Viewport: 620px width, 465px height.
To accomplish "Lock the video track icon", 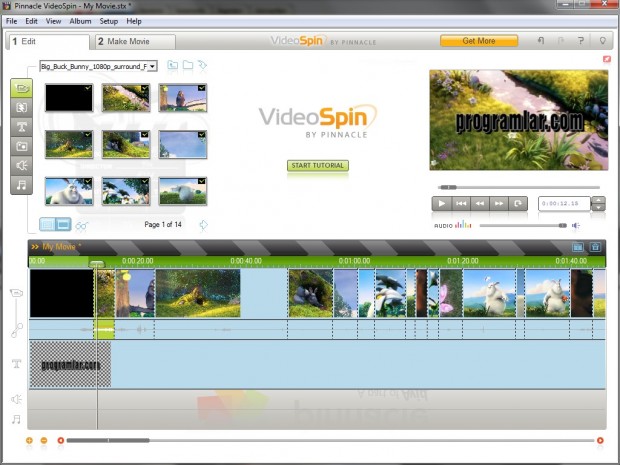I will pos(16,293).
